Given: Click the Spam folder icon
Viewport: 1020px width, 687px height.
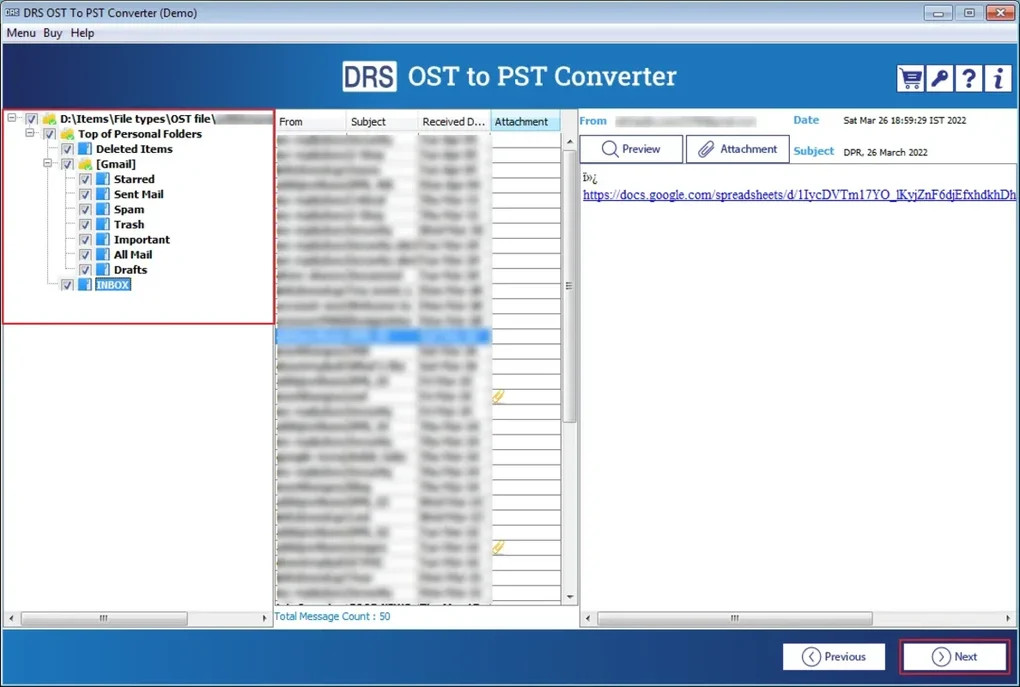Looking at the screenshot, I should coord(103,209).
